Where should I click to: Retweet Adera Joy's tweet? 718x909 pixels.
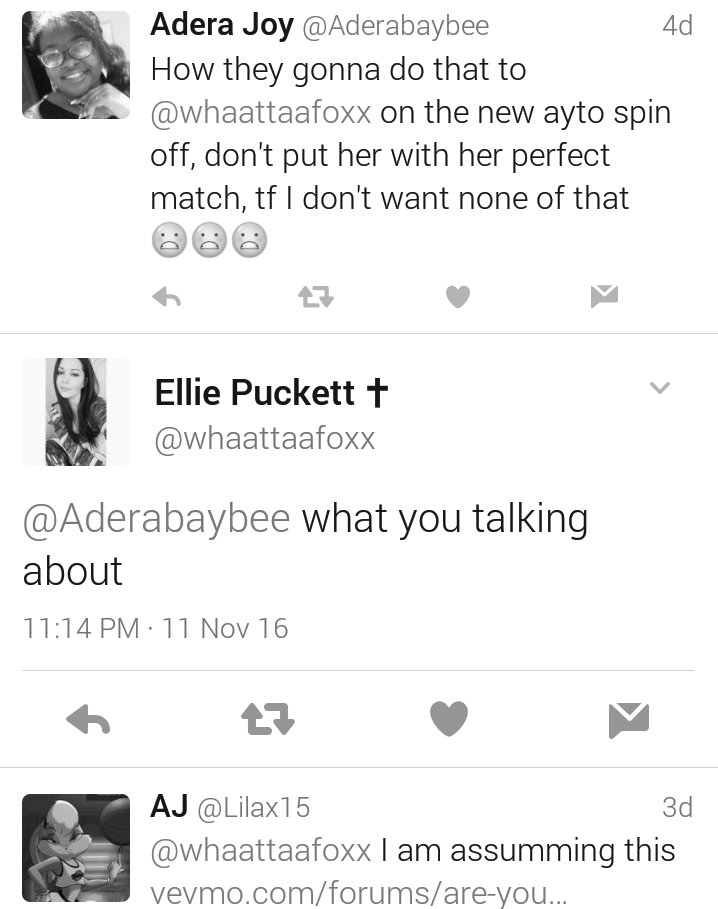316,297
